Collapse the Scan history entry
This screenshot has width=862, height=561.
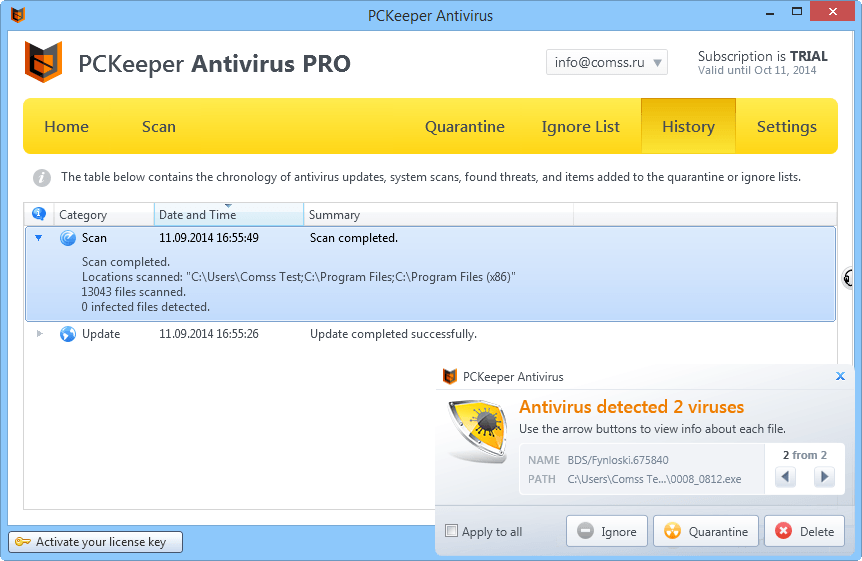(x=38, y=238)
